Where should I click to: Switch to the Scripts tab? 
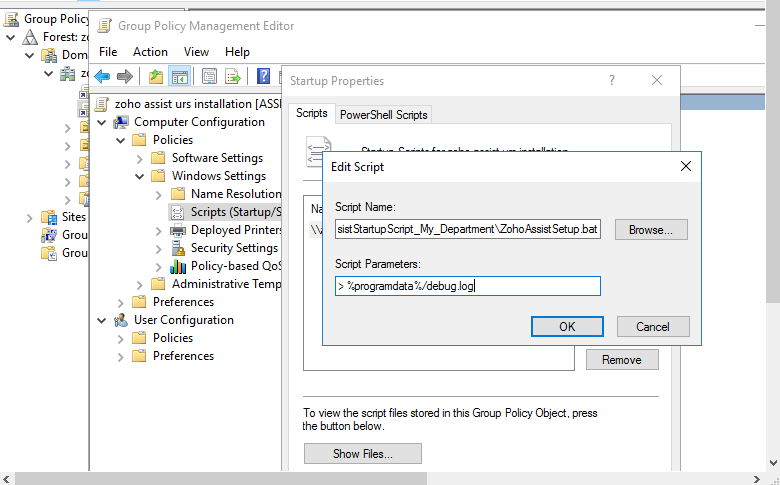tap(312, 113)
